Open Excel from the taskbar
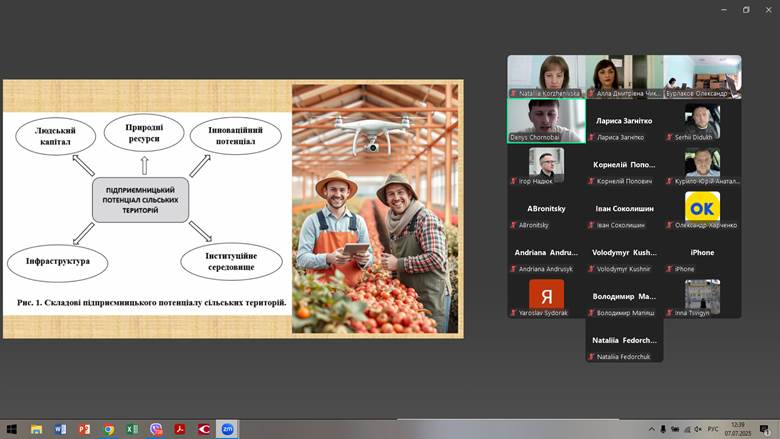 pyautogui.click(x=132, y=429)
